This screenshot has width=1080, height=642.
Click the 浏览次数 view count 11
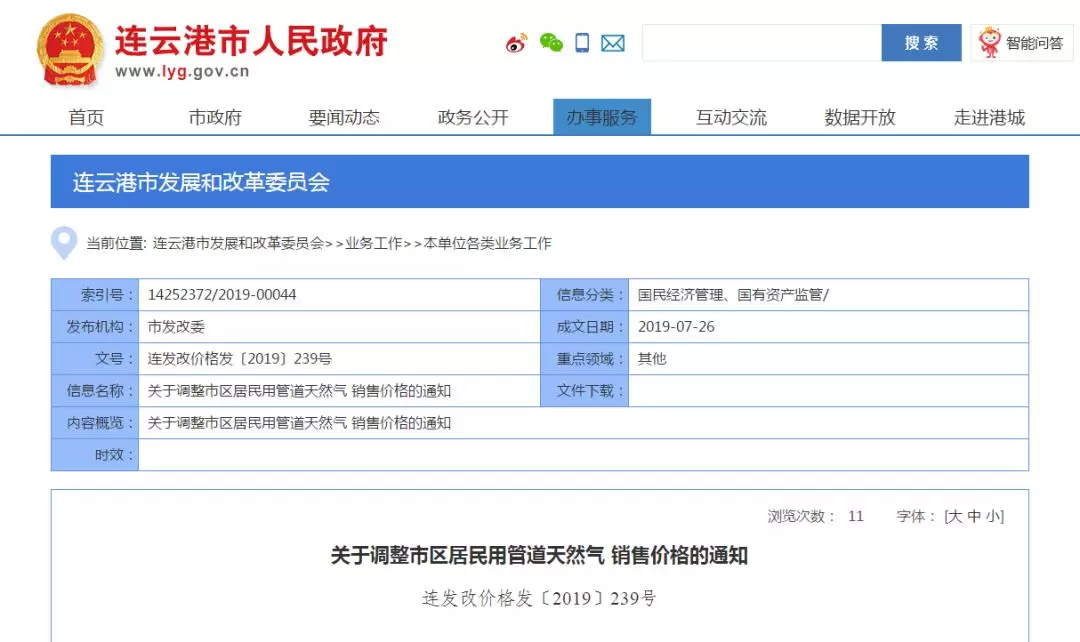point(855,517)
